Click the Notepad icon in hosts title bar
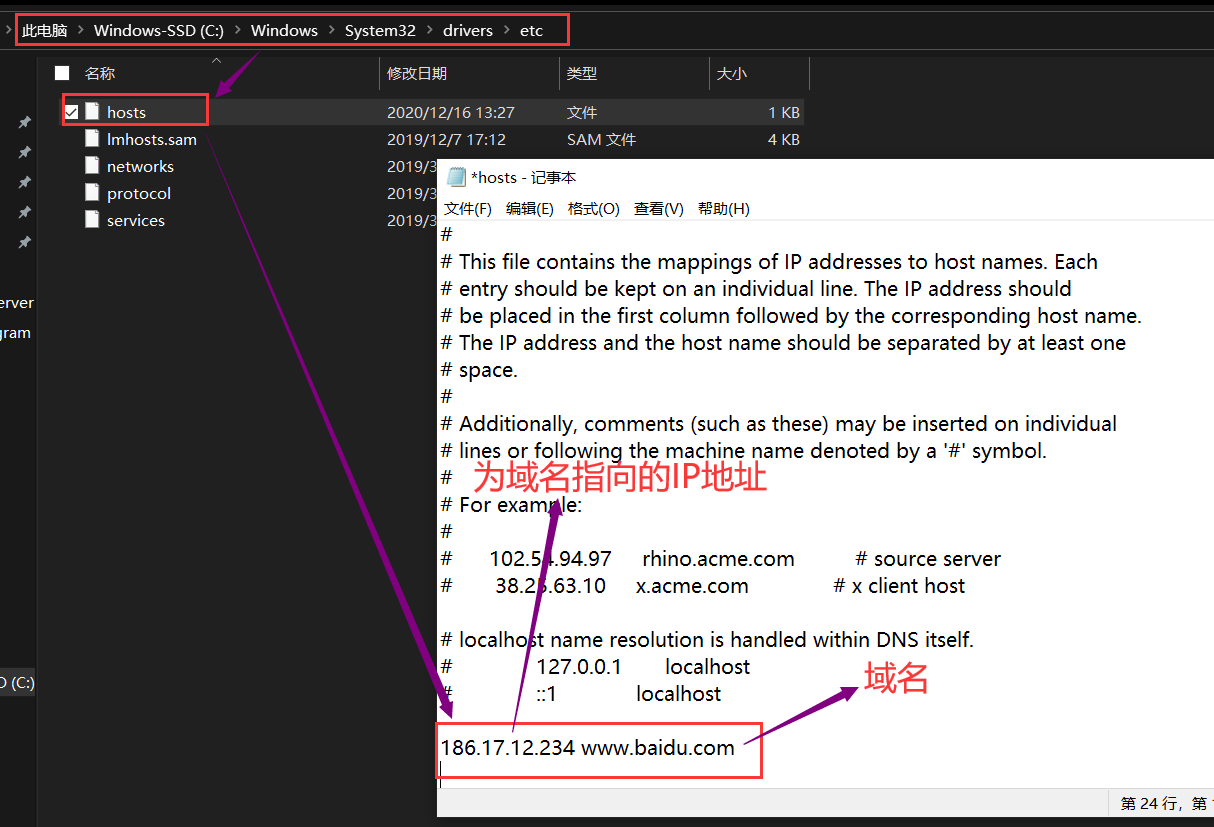 (457, 178)
